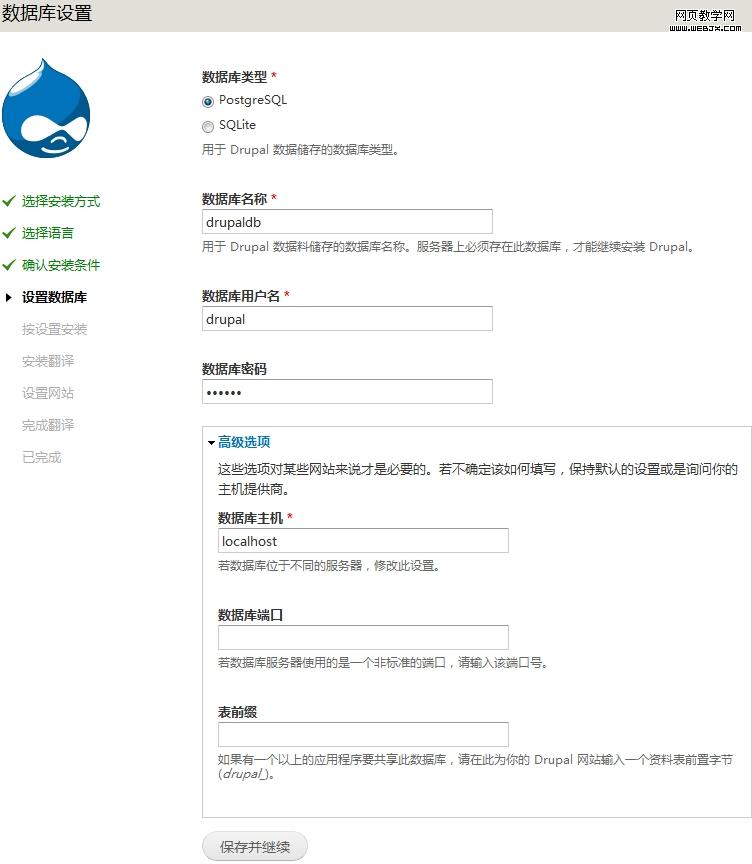Click the empty 表前缀 input field
The height and width of the screenshot is (864, 752).
(363, 735)
